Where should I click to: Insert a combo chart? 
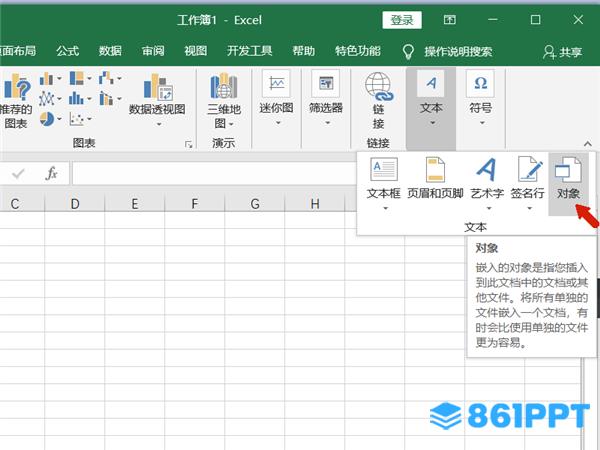click(x=106, y=99)
